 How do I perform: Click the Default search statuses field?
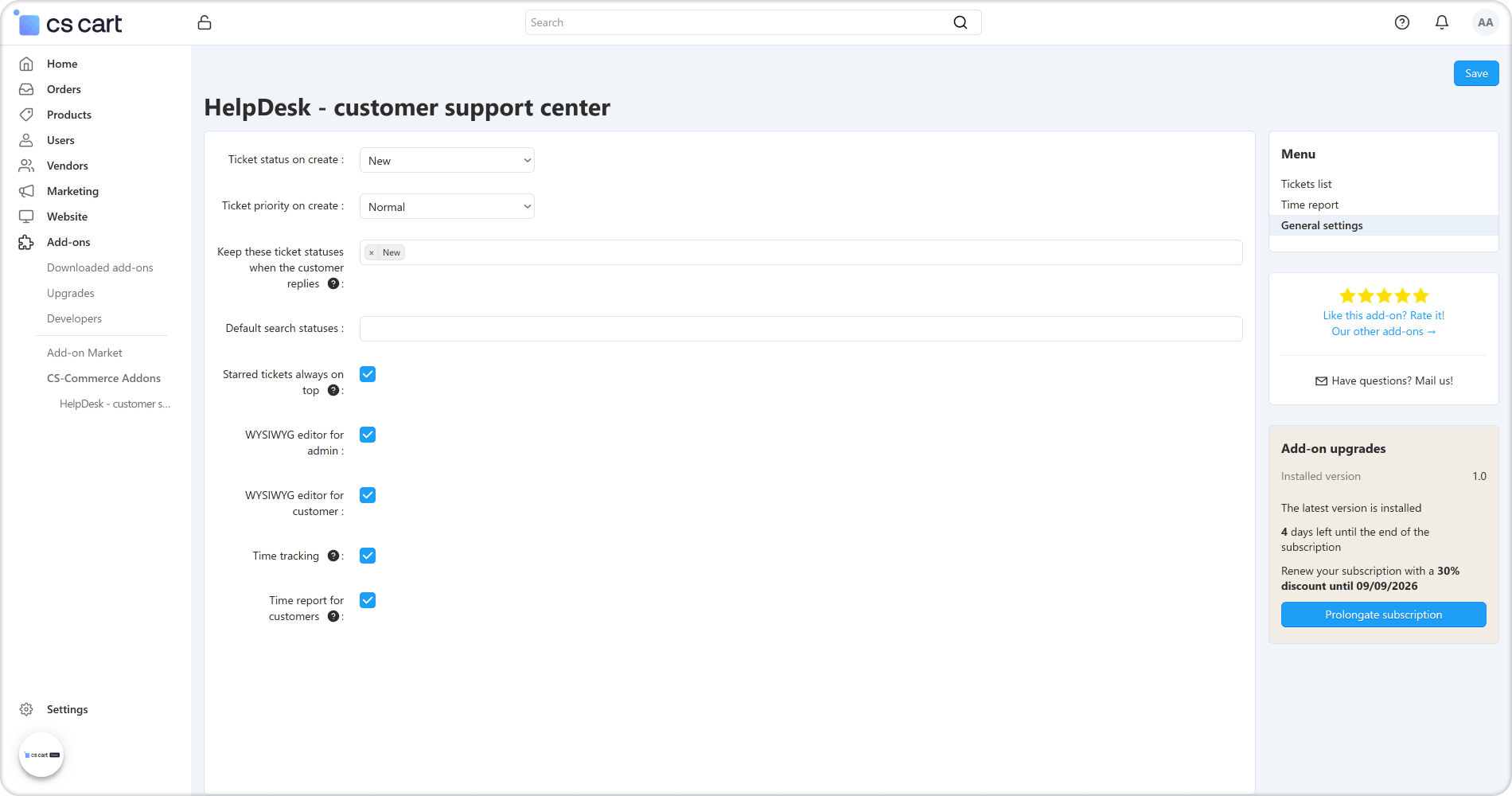pyautogui.click(x=801, y=329)
